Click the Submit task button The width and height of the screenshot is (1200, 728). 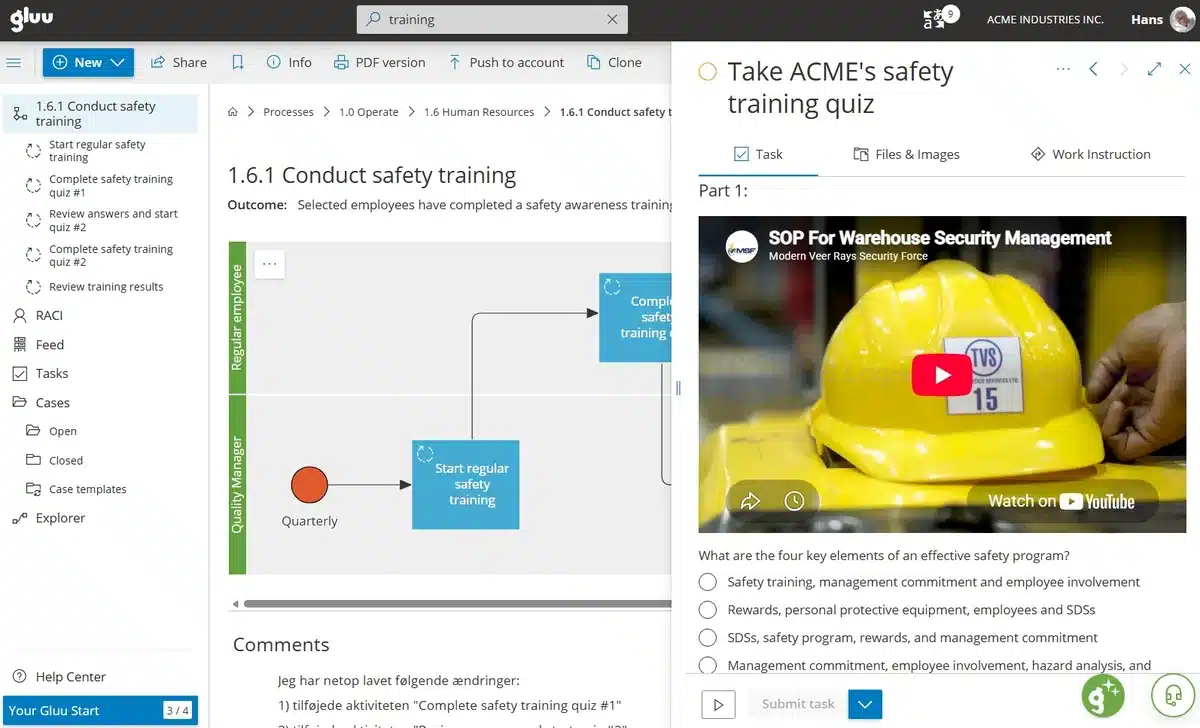point(798,704)
